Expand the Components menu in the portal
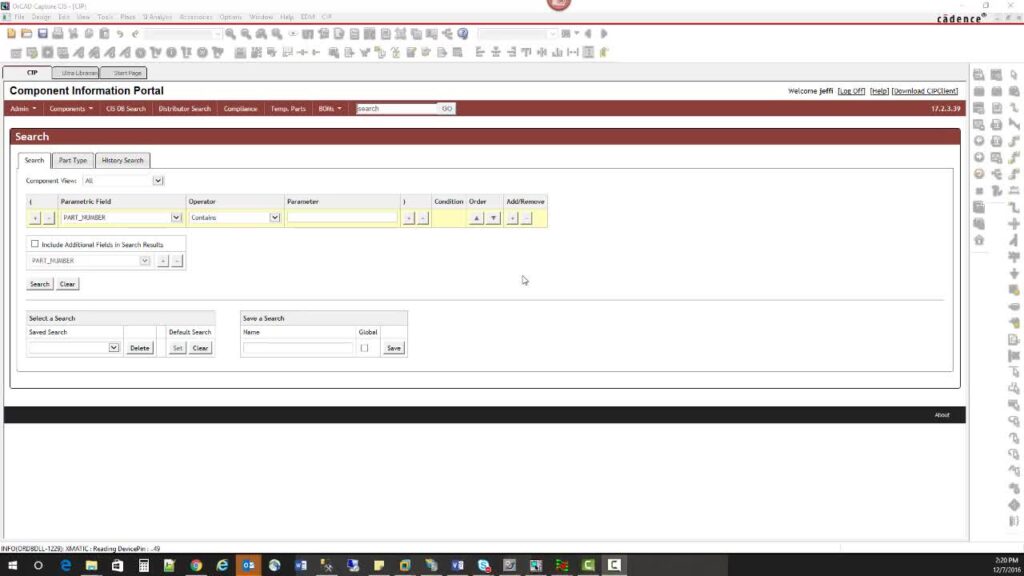Screen dimensions: 1024x576 pos(71,109)
